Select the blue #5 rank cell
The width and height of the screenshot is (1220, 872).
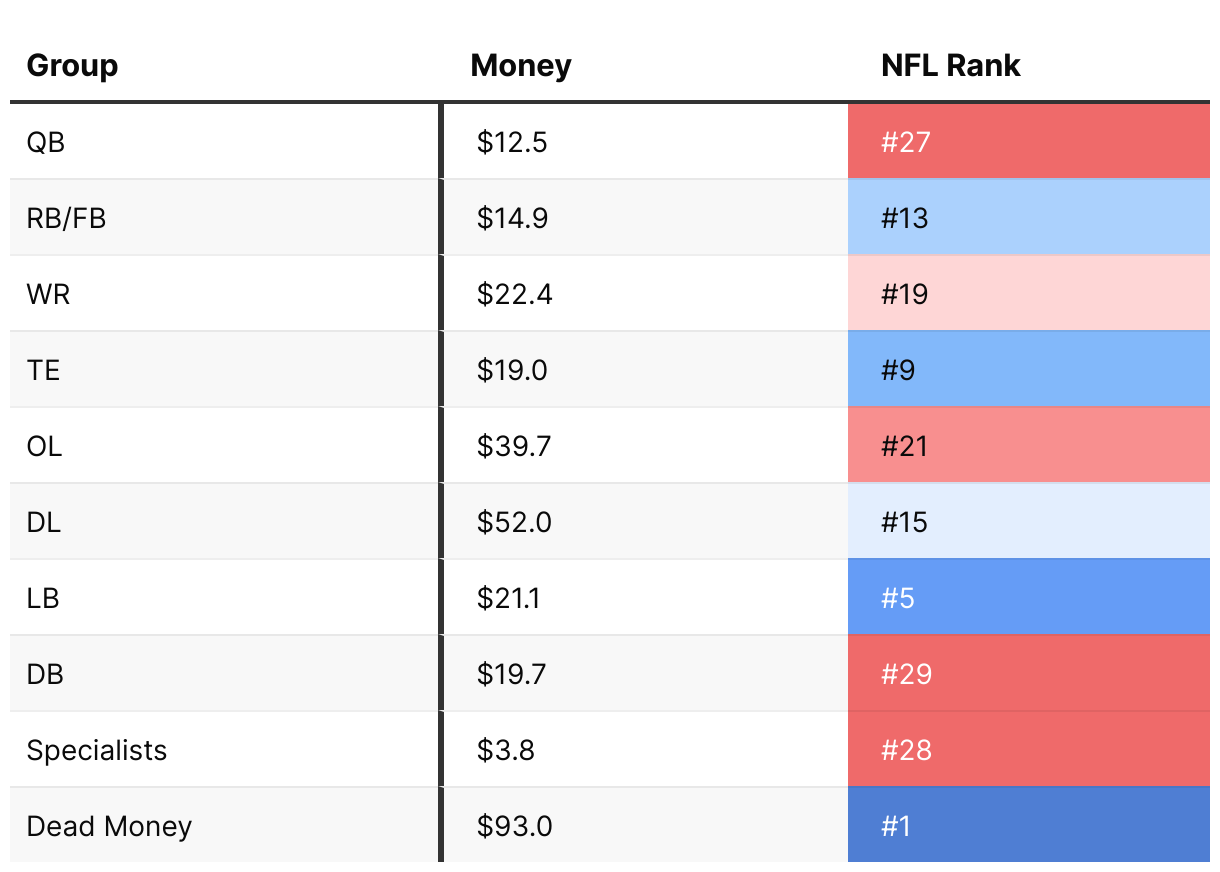pyautogui.click(x=1028, y=598)
